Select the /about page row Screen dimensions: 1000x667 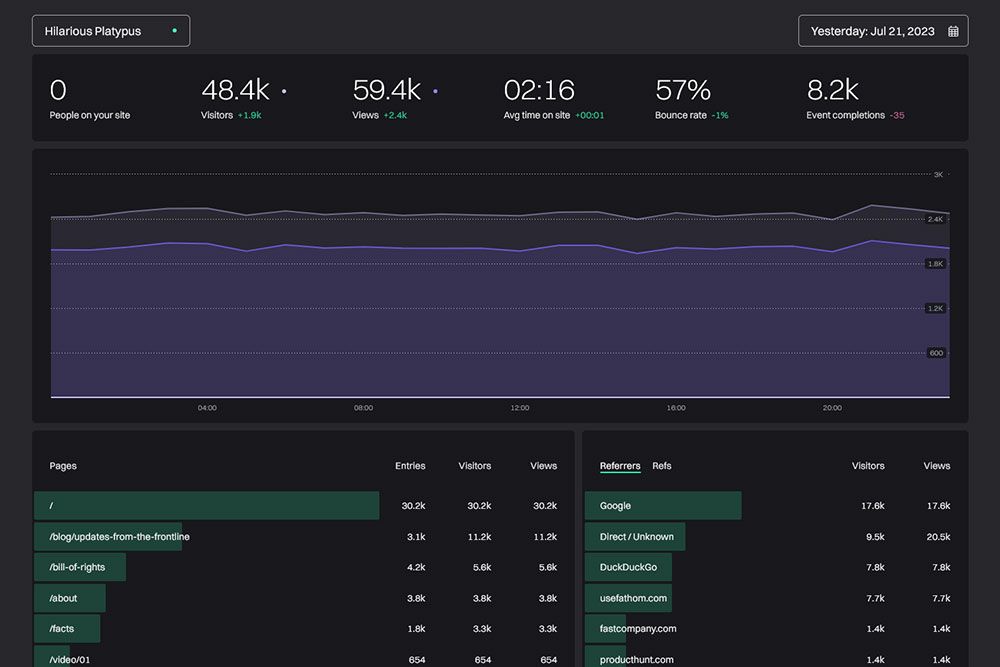tap(63, 598)
